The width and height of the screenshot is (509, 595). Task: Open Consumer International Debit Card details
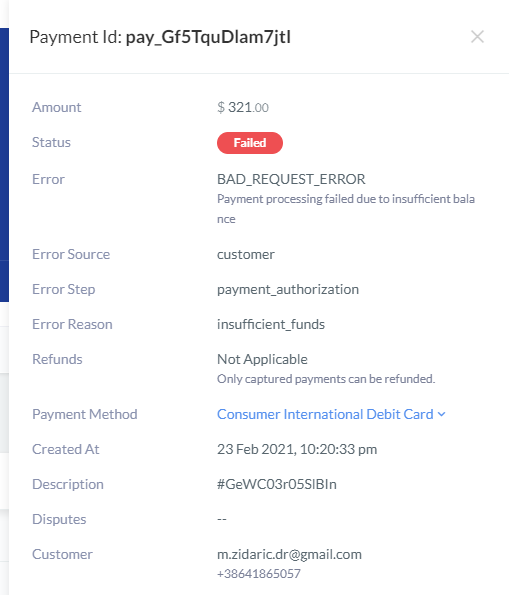point(325,414)
